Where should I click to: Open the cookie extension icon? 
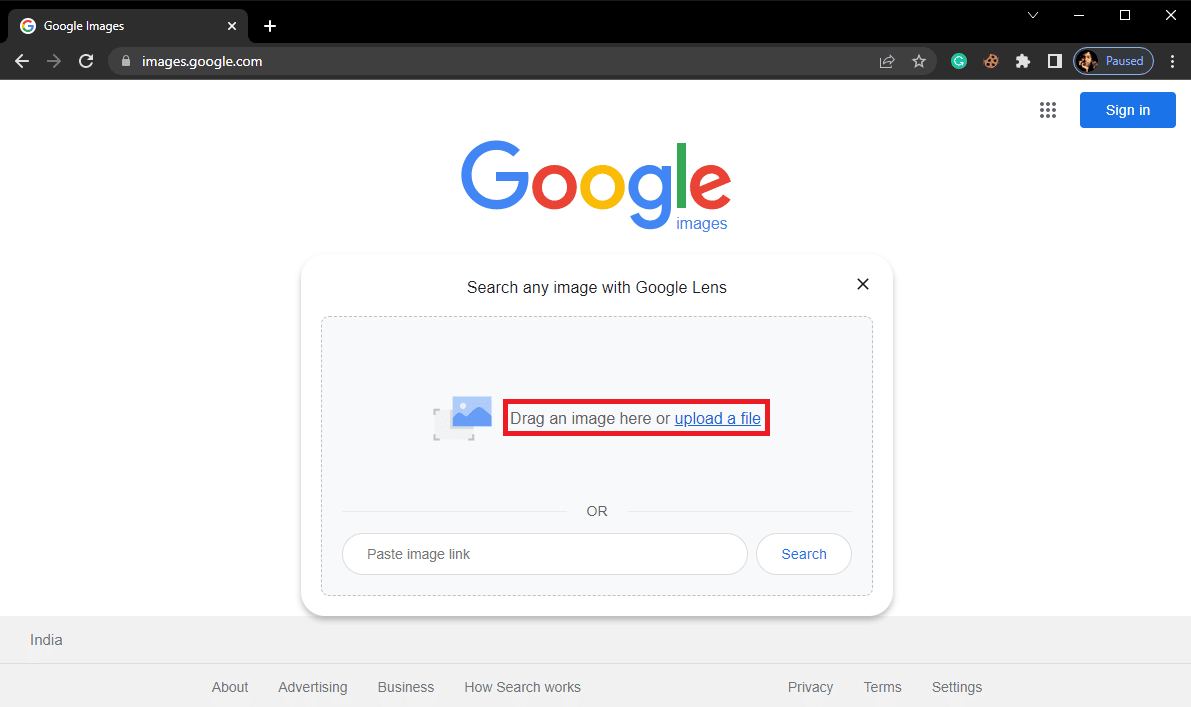(990, 62)
